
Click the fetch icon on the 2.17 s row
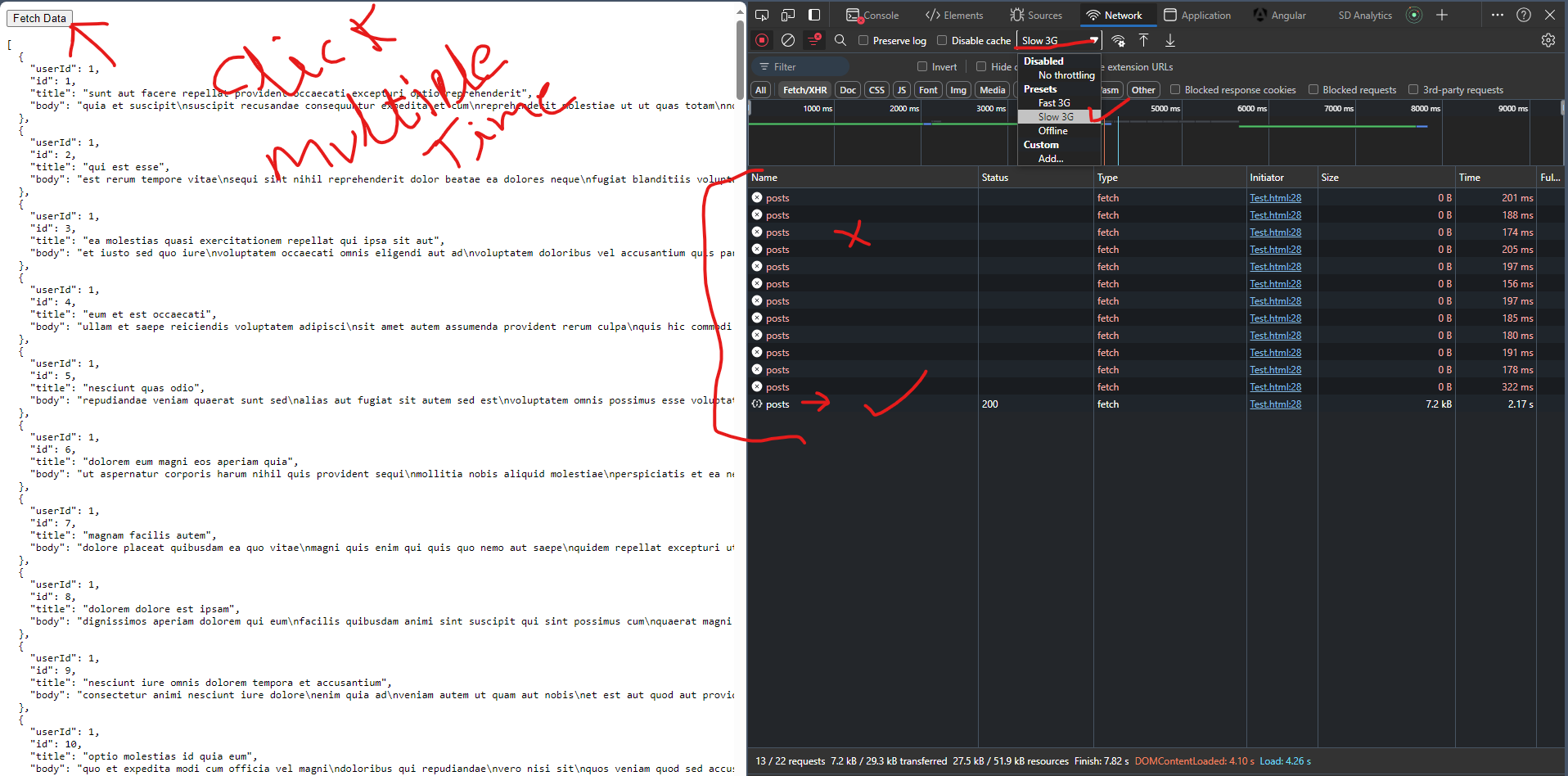[x=757, y=404]
